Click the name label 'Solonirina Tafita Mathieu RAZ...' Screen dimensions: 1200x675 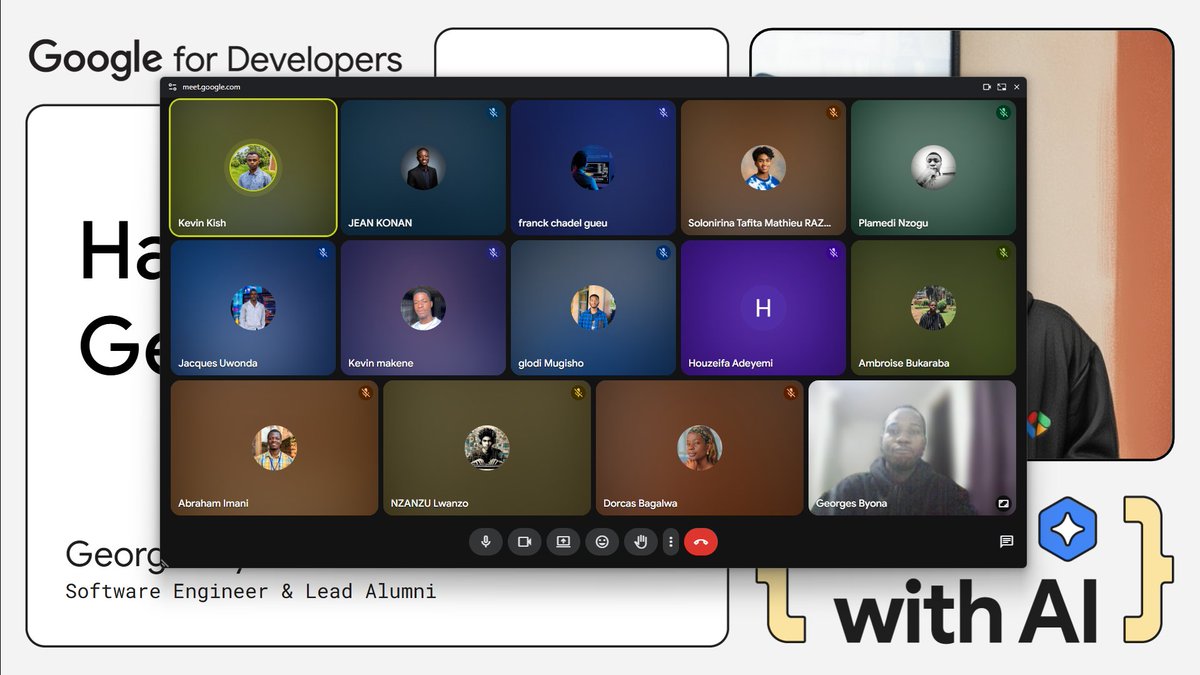(760, 223)
